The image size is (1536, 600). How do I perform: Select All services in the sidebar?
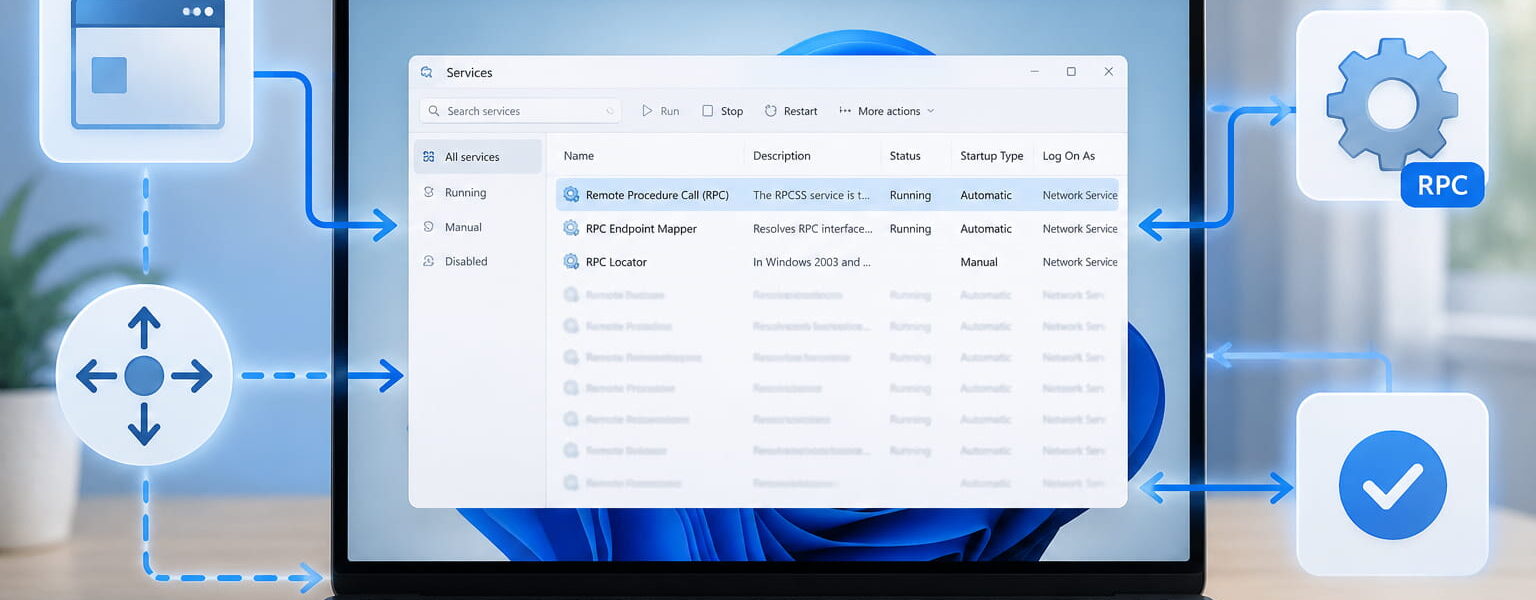coord(478,157)
